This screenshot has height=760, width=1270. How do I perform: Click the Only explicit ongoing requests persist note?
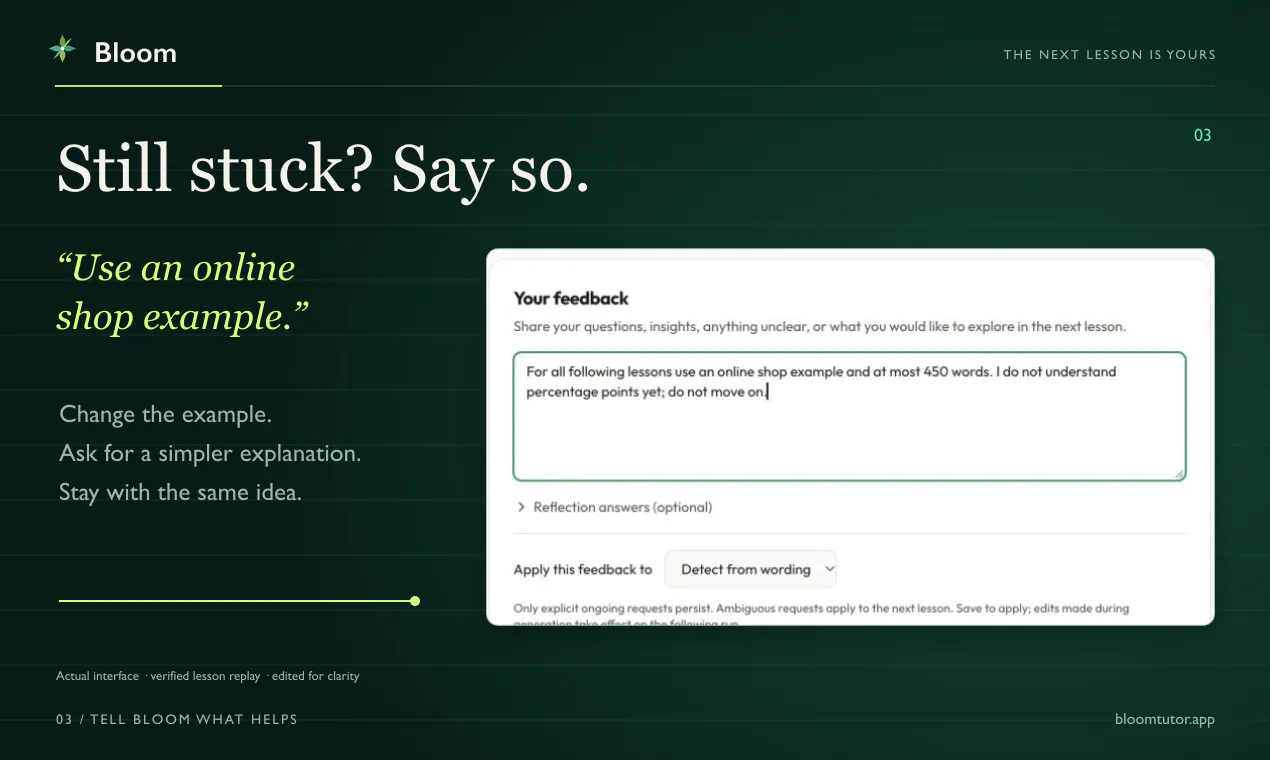pos(821,615)
